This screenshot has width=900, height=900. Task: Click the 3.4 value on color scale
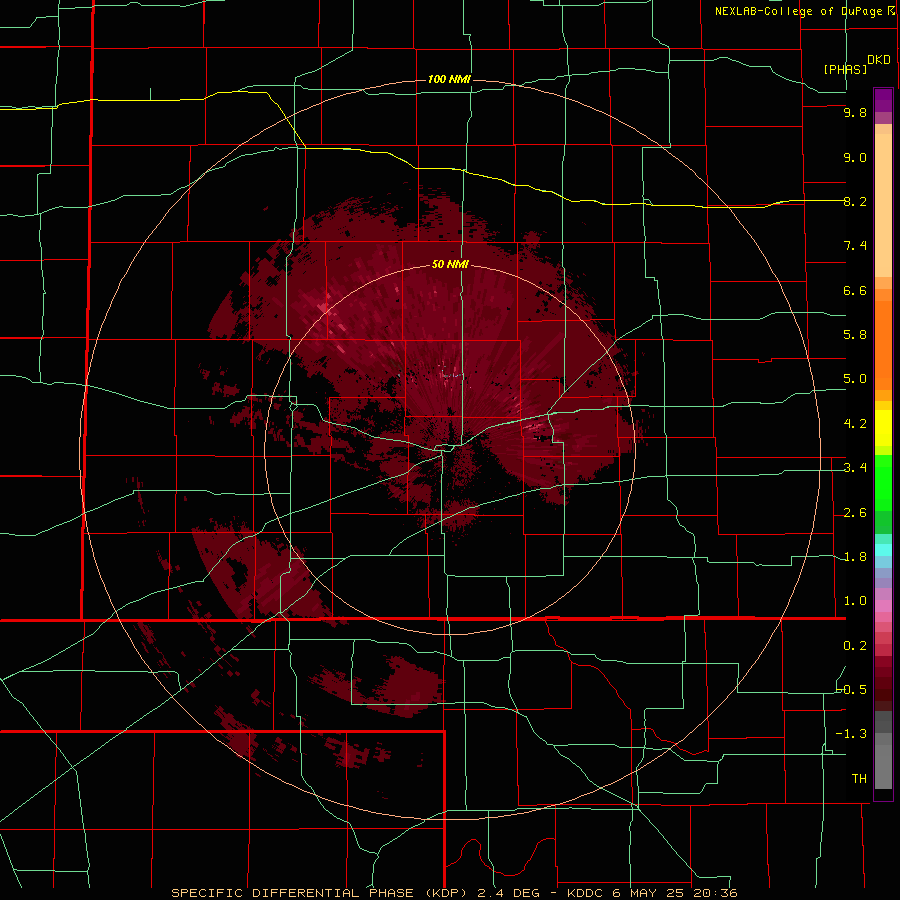(855, 468)
